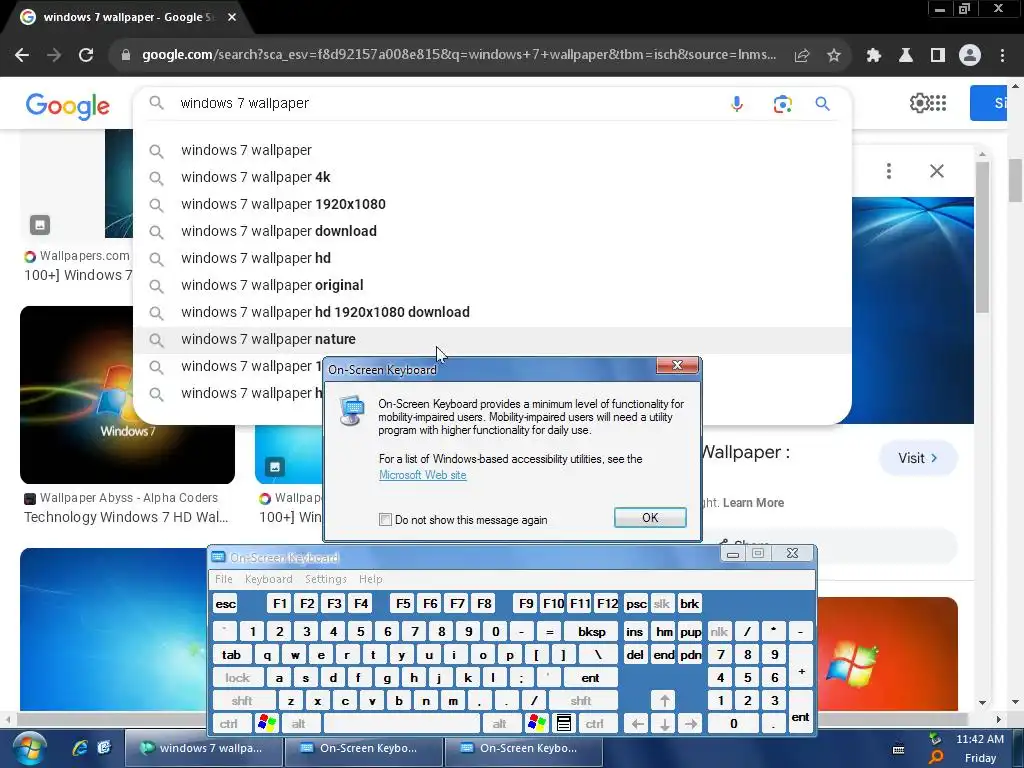The image size is (1024, 768).
Task: Click the Chrome address bar URL
Action: coord(459,55)
